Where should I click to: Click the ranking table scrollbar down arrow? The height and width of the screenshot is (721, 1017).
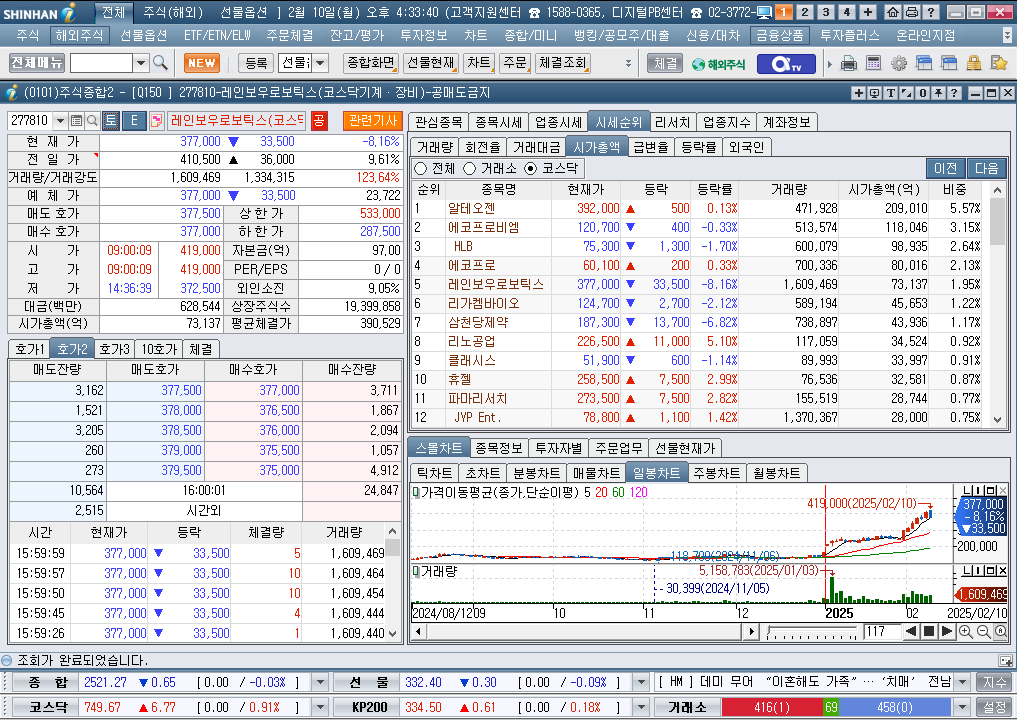pyautogui.click(x=998, y=420)
